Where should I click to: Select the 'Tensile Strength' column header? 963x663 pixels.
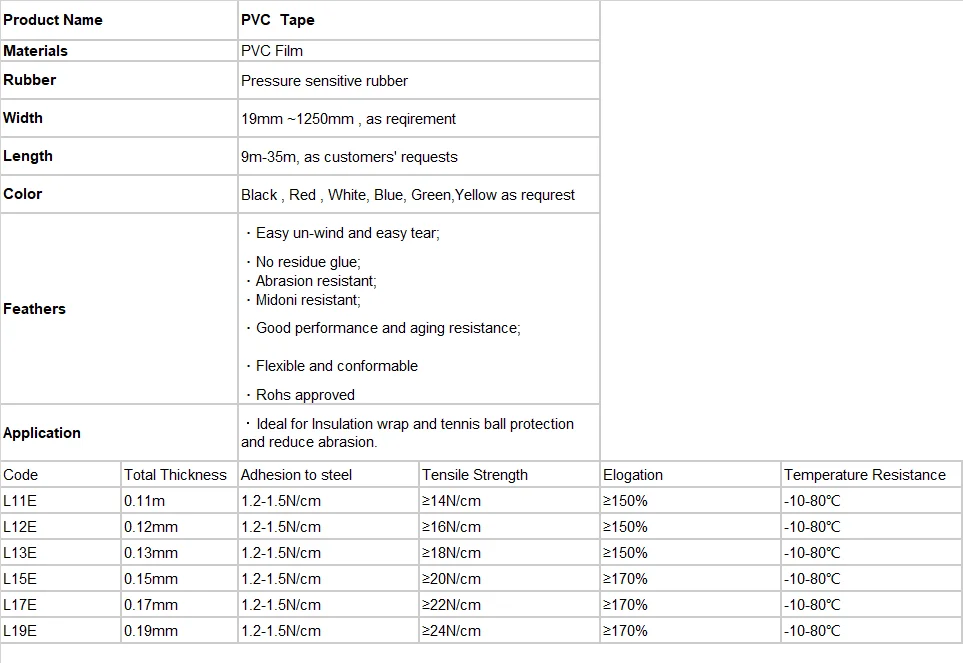tap(475, 475)
